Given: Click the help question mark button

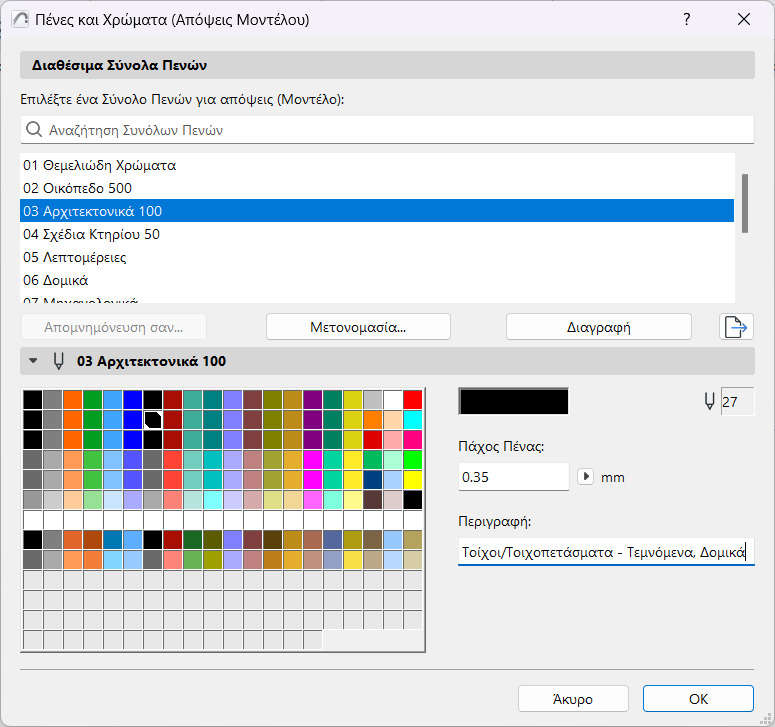Looking at the screenshot, I should [x=687, y=20].
